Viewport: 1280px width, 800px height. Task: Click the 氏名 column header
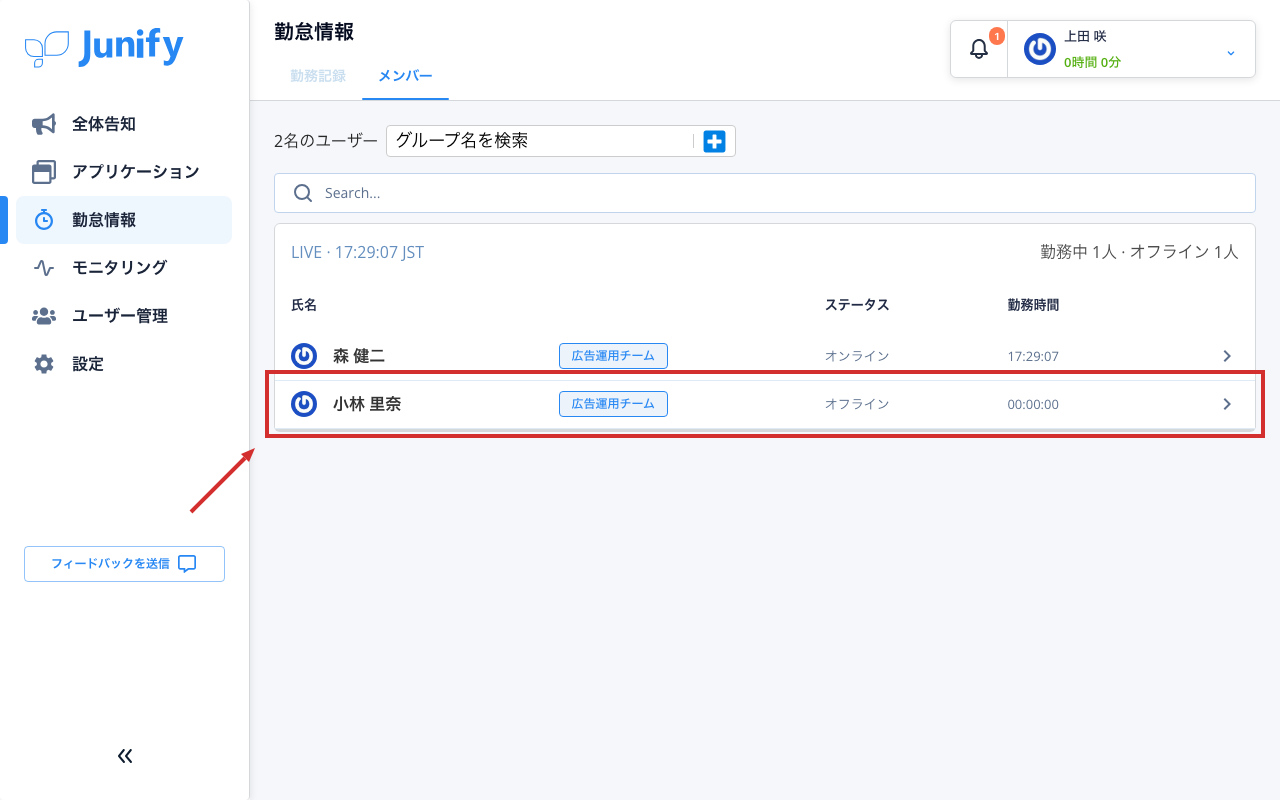[x=304, y=305]
